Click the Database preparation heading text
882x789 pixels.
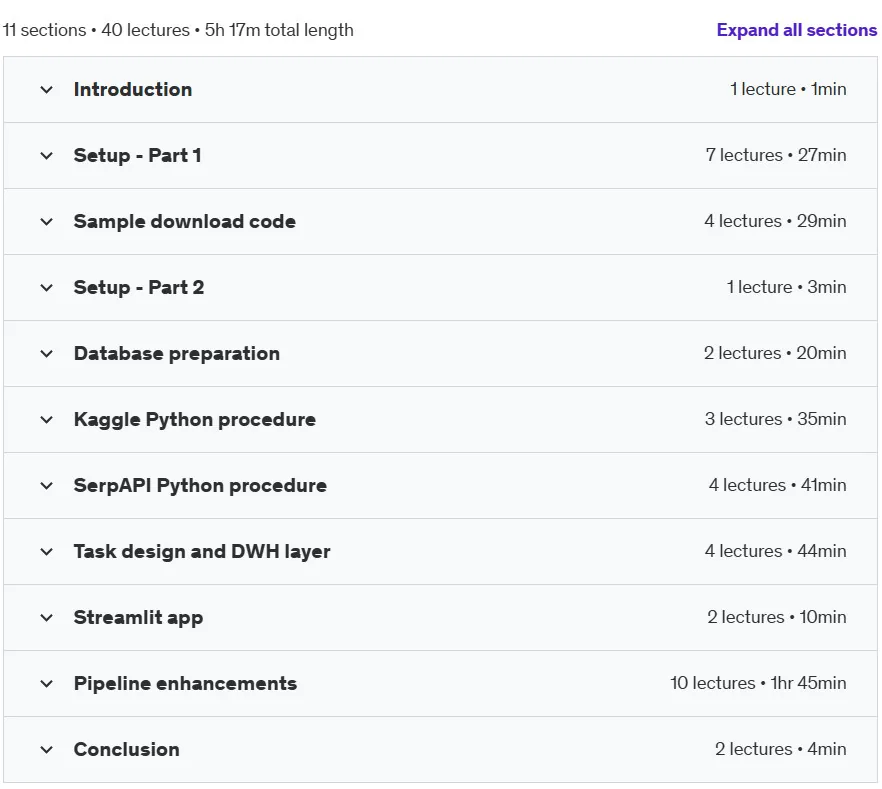177,354
